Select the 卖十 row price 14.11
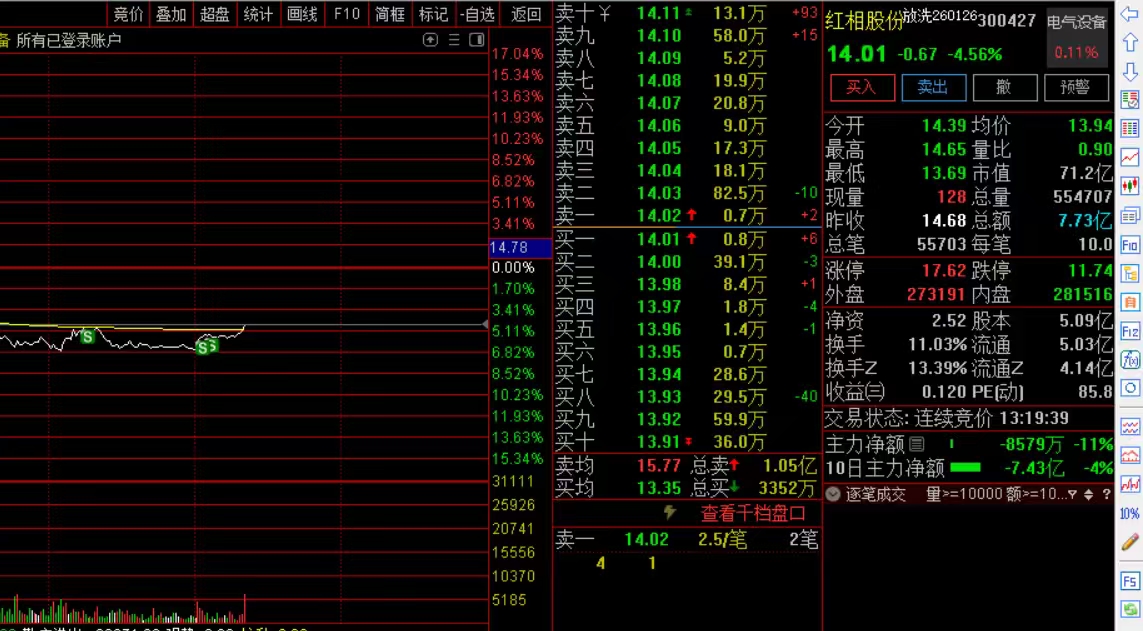The height and width of the screenshot is (631, 1143). coord(659,12)
